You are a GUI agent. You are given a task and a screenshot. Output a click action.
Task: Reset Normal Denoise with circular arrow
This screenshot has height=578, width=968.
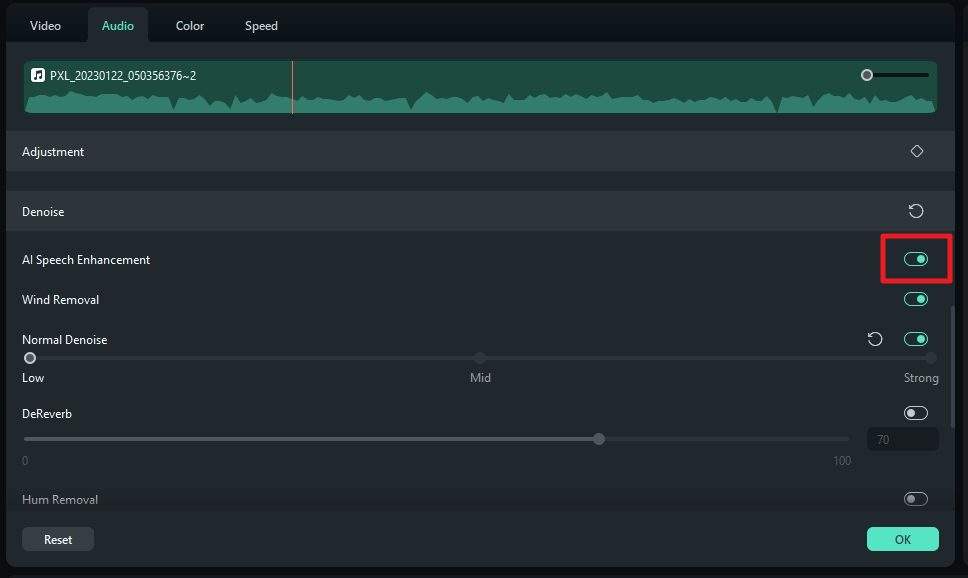(x=875, y=339)
